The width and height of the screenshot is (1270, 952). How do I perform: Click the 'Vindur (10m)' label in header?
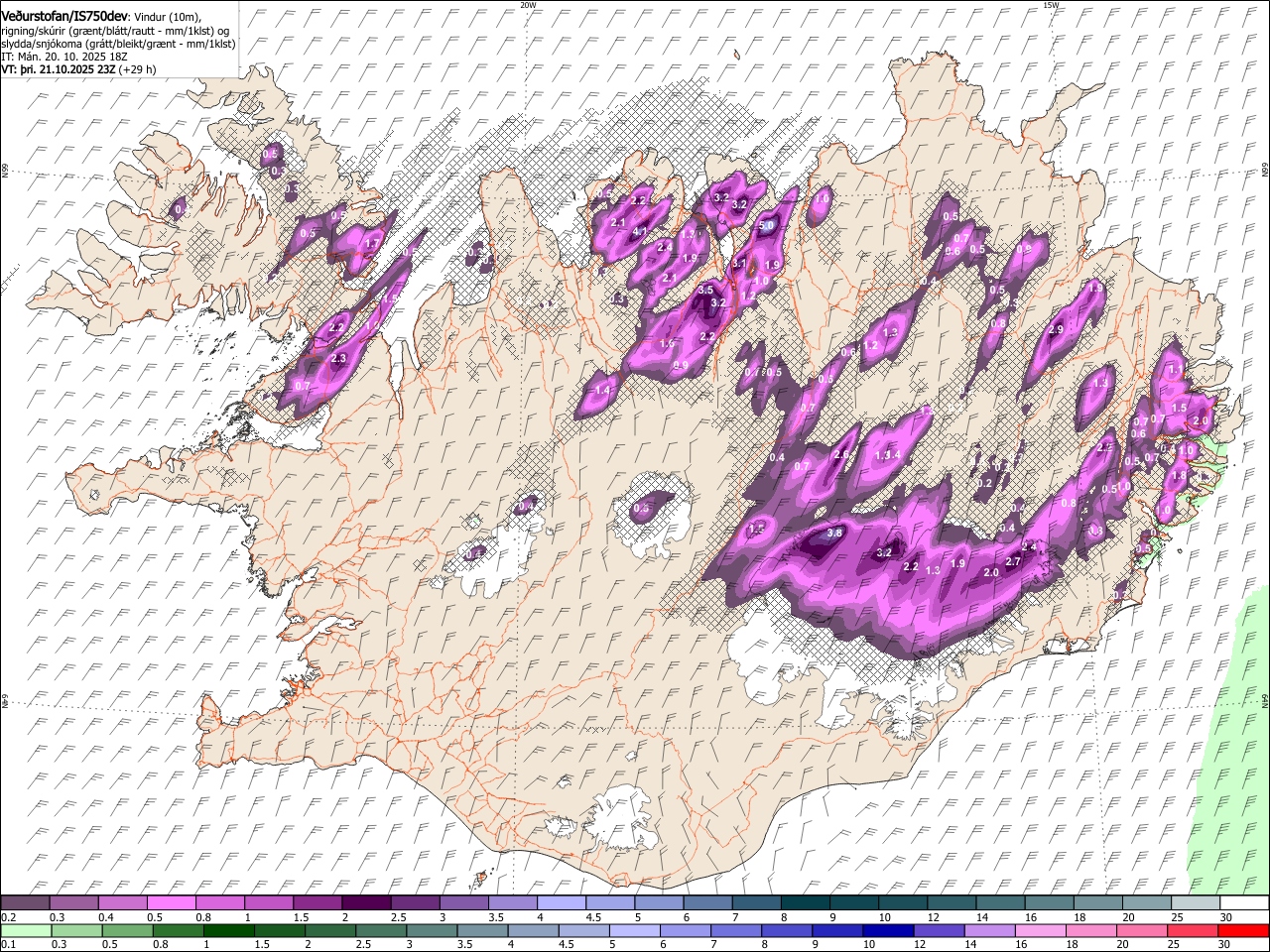pos(167,17)
